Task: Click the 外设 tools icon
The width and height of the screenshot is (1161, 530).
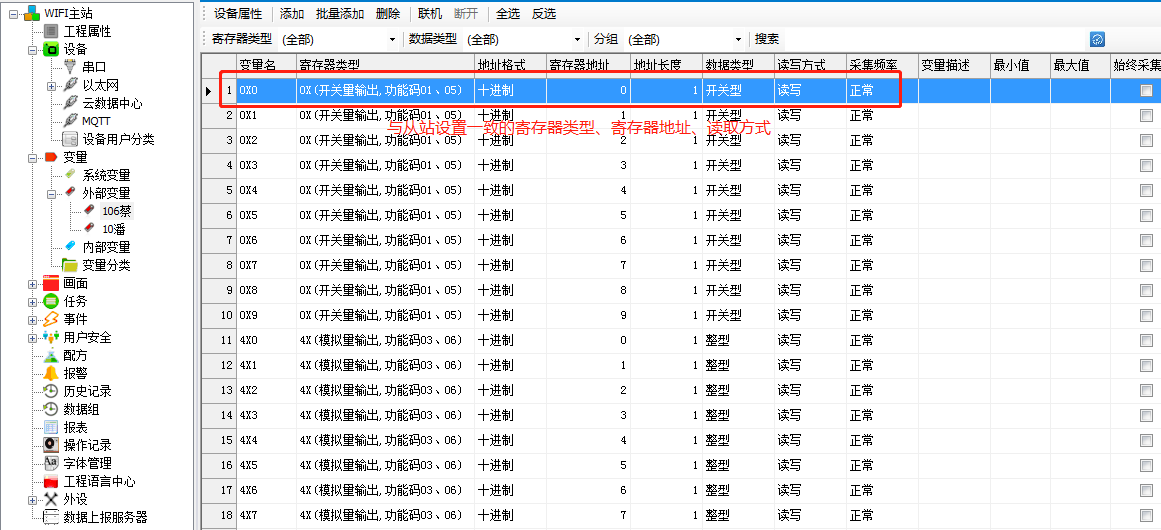Action: (x=50, y=499)
